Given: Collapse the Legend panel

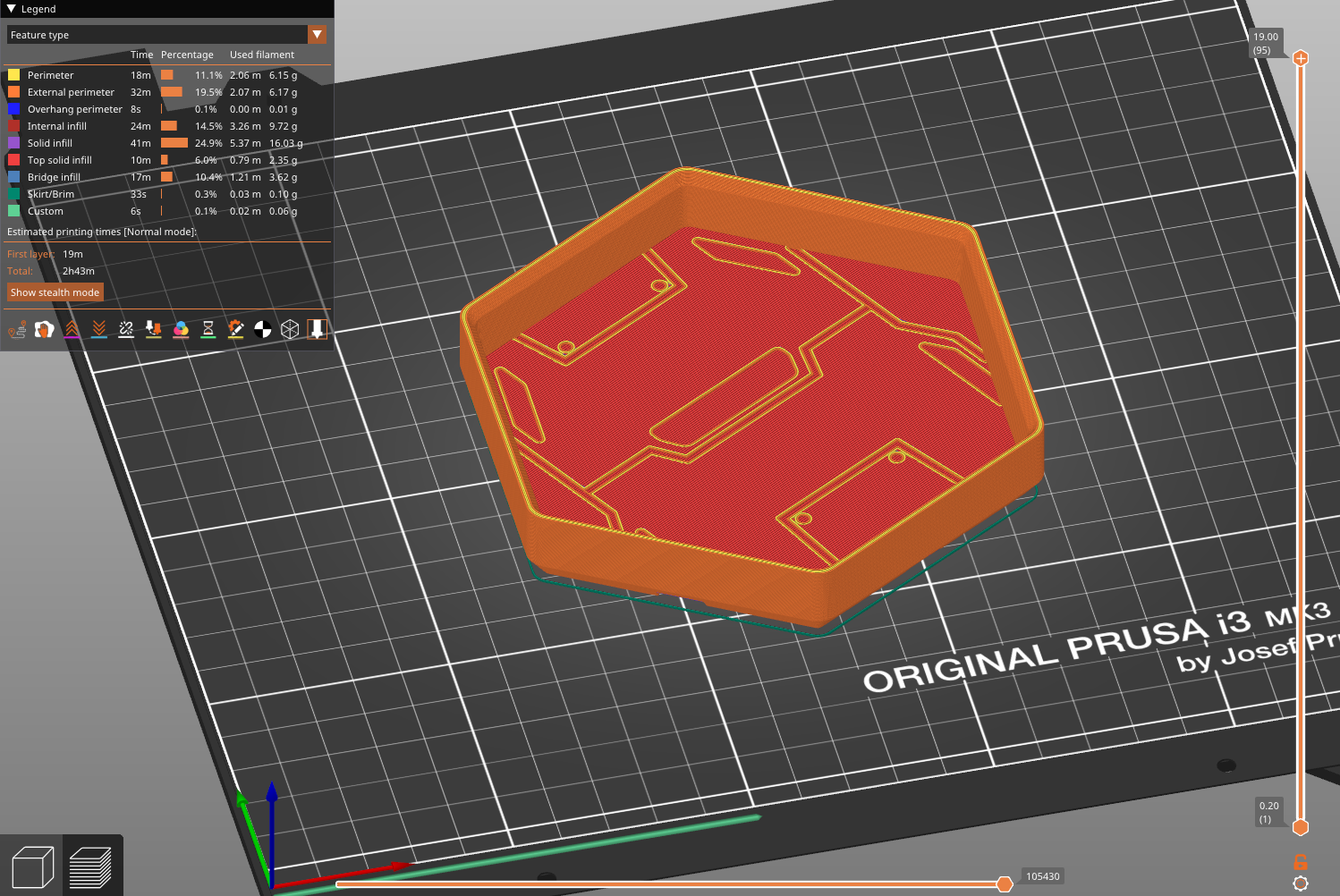Looking at the screenshot, I should click(9, 9).
